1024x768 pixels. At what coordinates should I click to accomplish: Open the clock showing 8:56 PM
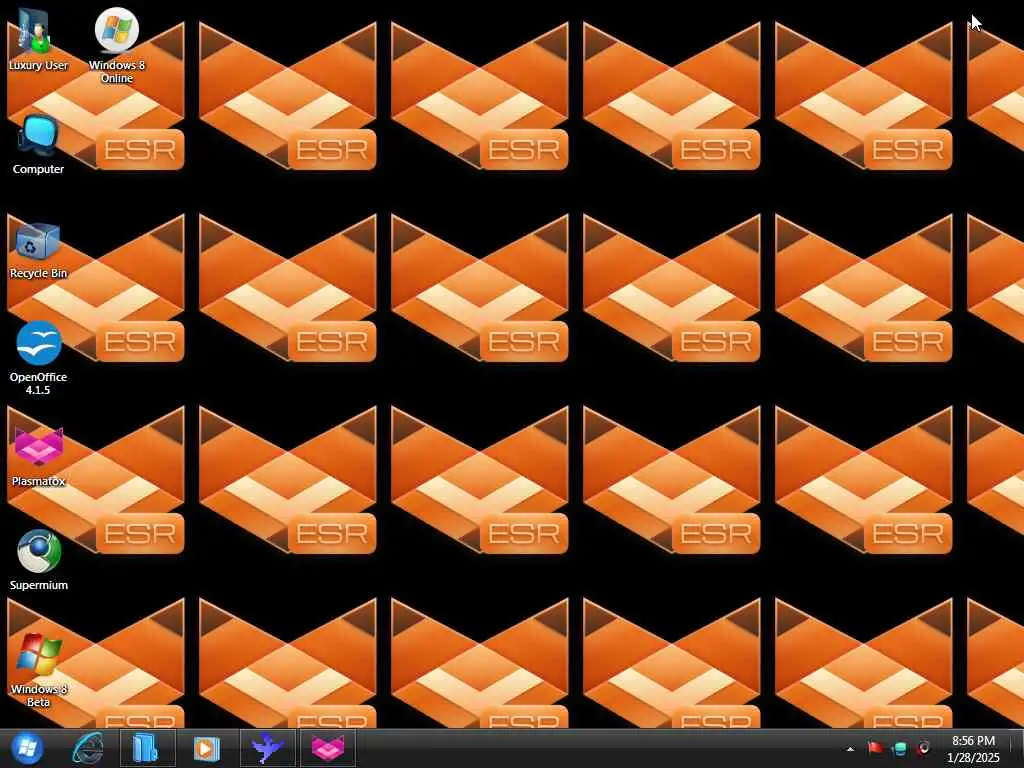973,749
